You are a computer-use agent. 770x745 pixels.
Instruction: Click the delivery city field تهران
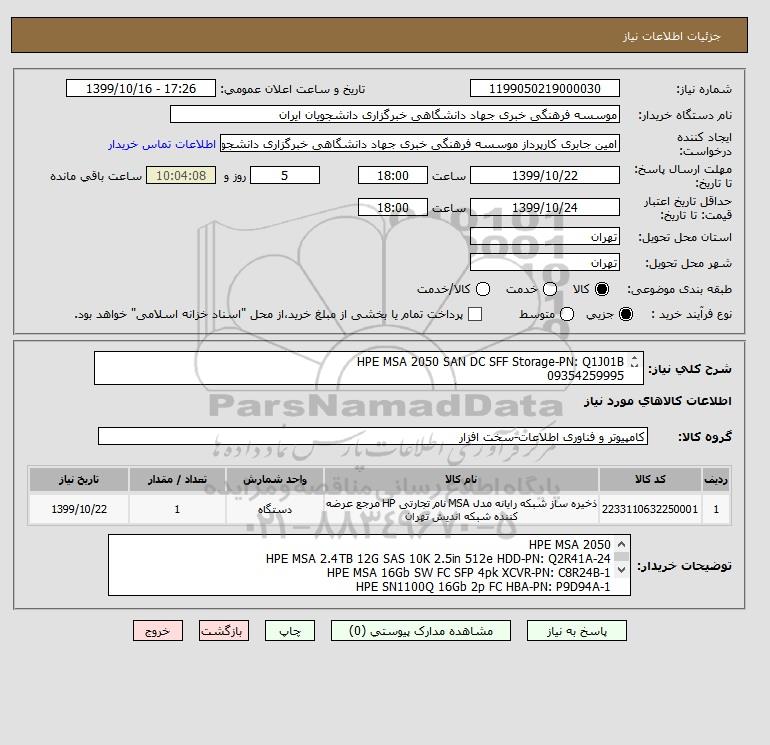click(545, 263)
